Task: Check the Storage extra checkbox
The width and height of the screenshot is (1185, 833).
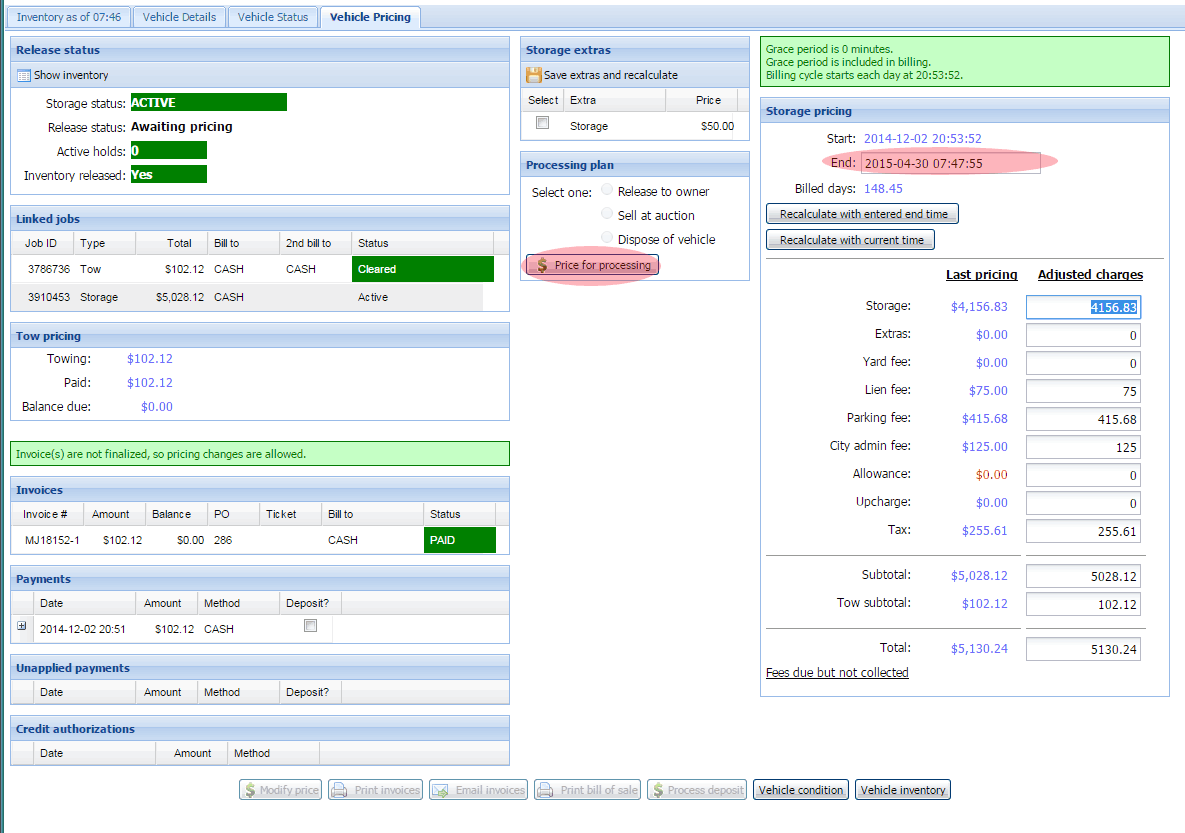Action: click(542, 123)
